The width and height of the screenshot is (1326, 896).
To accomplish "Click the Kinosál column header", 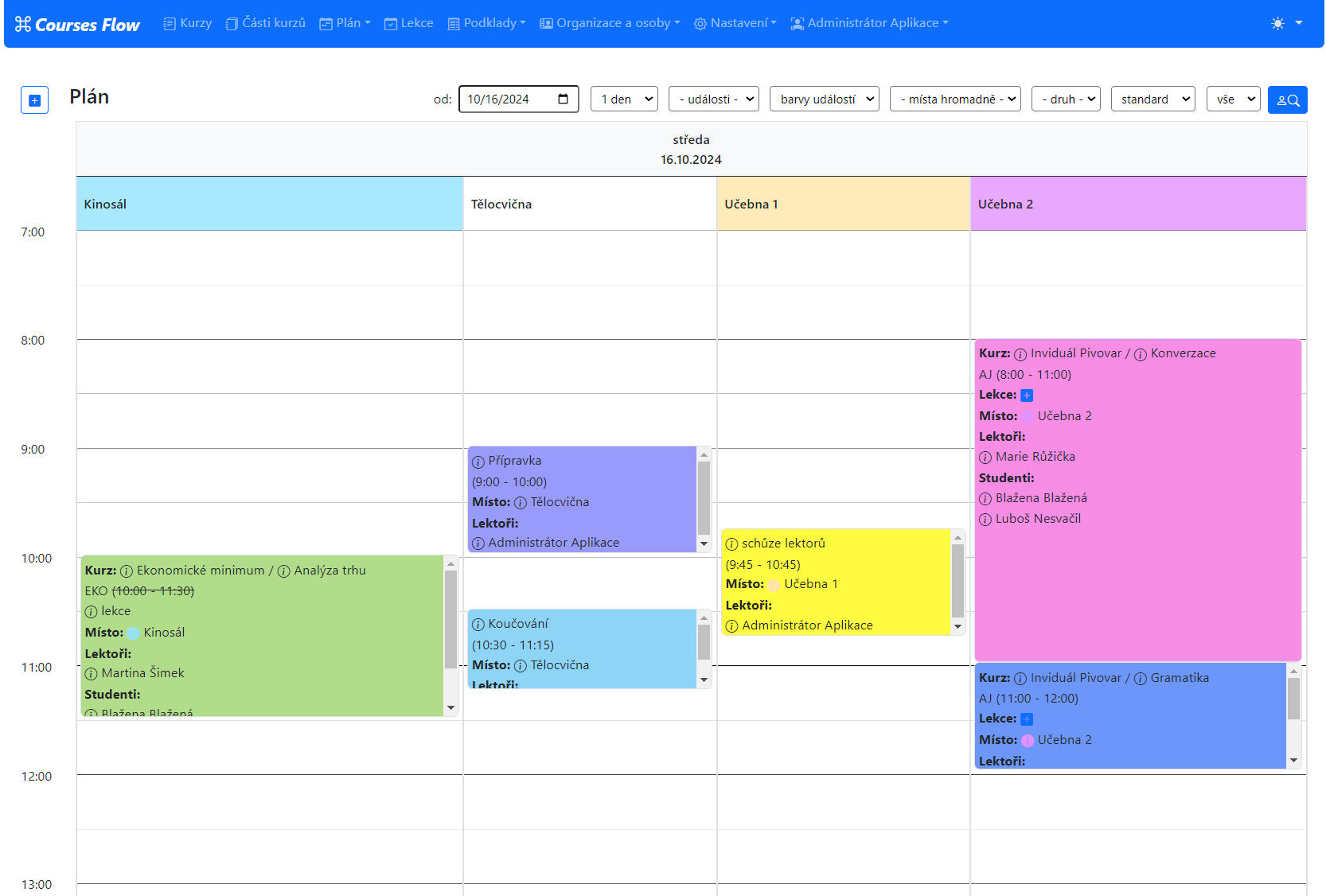I will tap(269, 205).
